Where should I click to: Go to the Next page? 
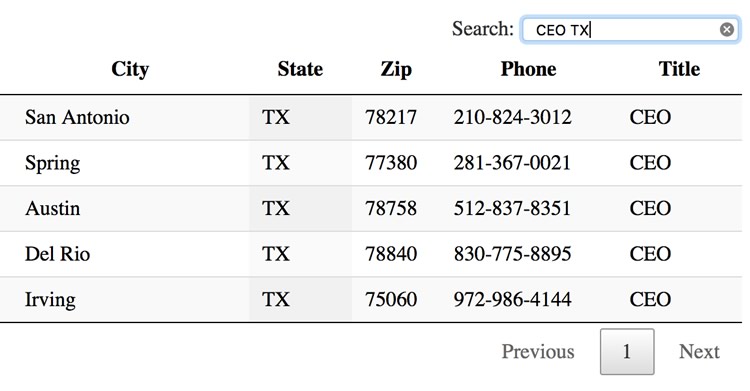[x=699, y=352]
